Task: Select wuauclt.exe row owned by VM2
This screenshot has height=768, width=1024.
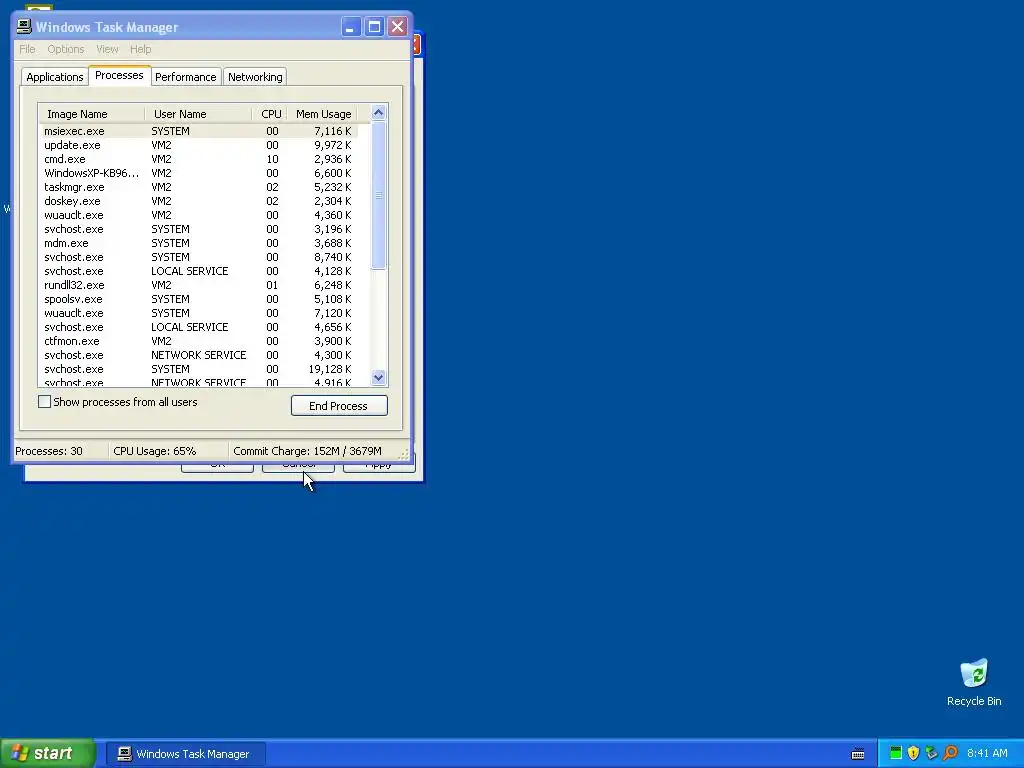Action: 199,215
